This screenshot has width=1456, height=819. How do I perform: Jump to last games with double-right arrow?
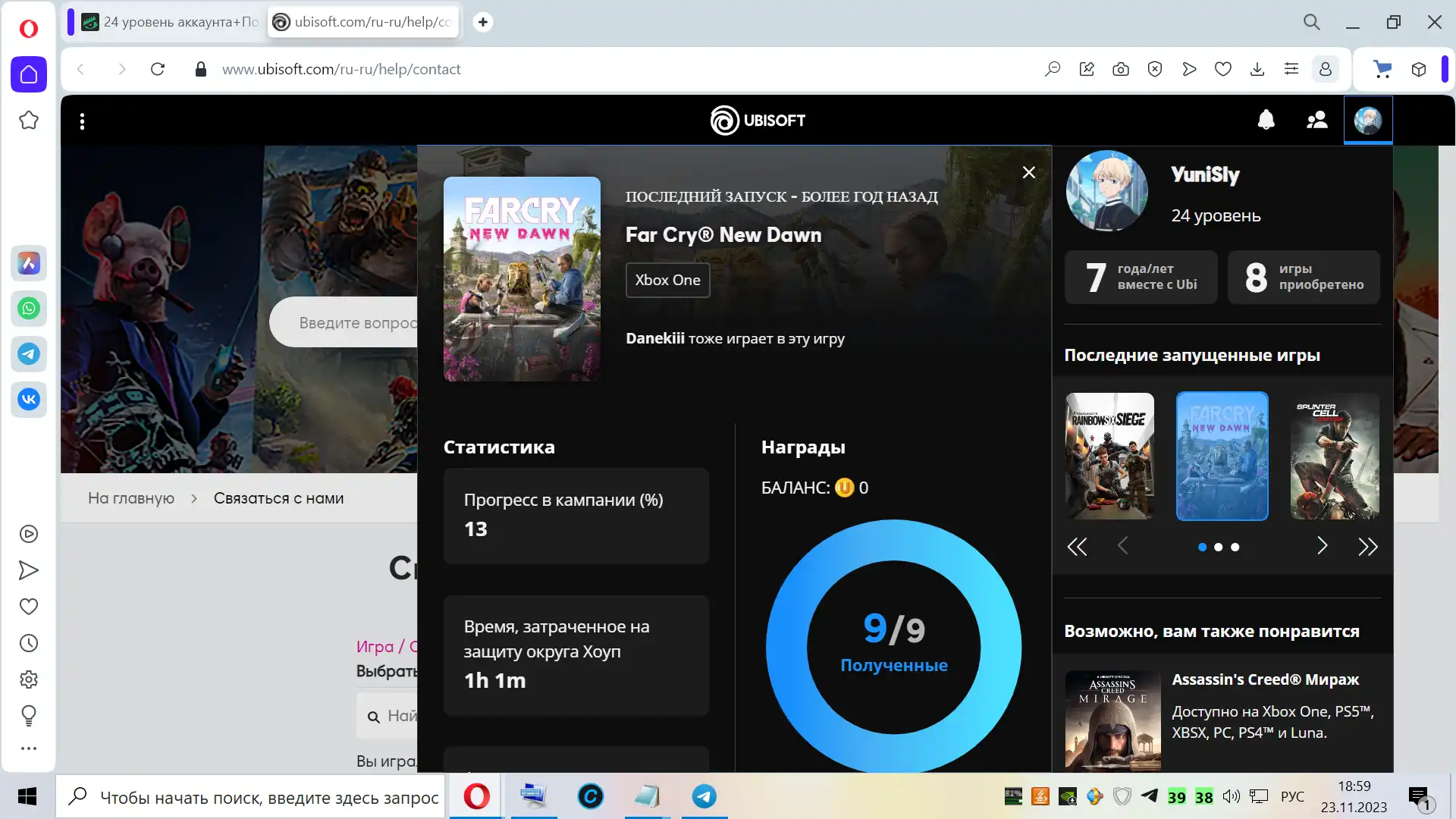point(1367,546)
